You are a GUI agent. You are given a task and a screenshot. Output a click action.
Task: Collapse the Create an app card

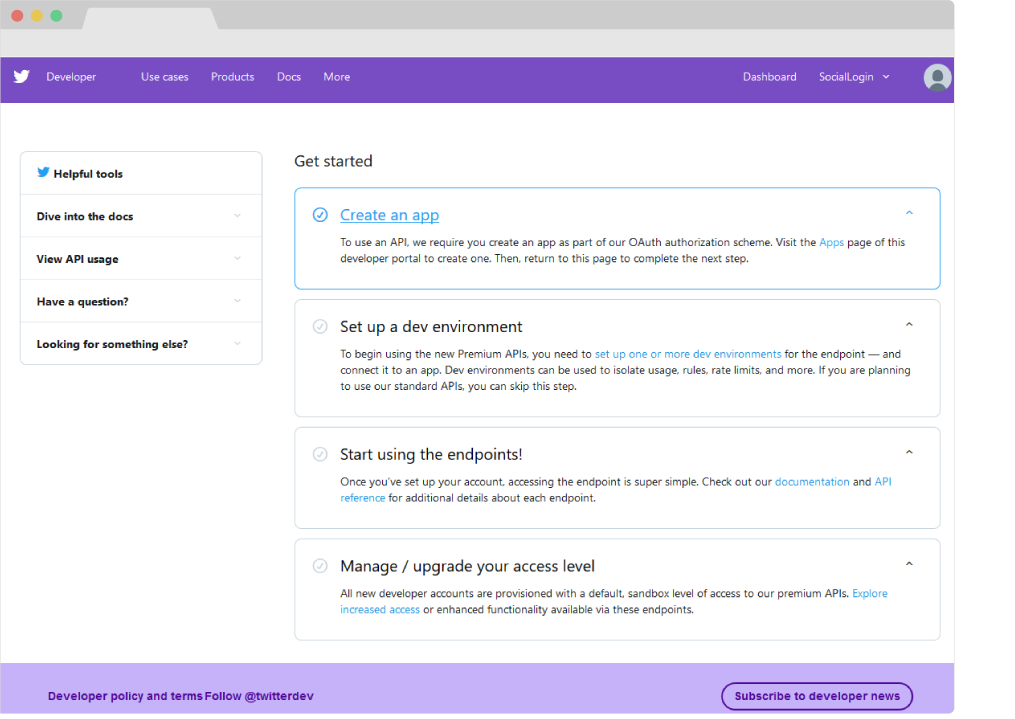pos(909,213)
